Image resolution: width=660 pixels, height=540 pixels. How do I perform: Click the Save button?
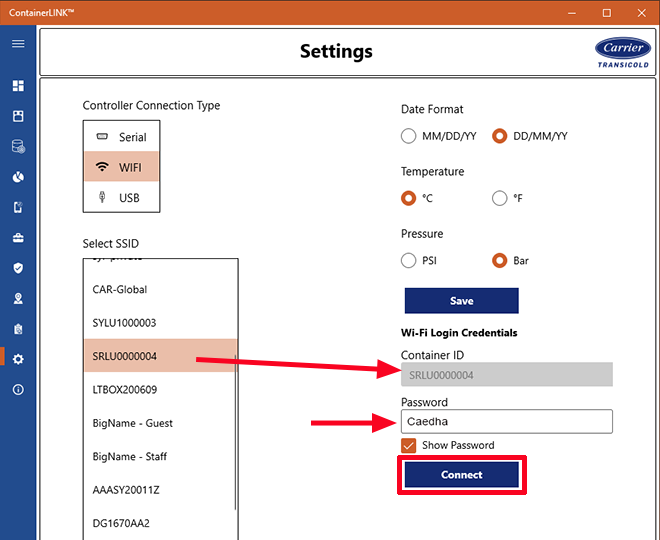point(461,301)
